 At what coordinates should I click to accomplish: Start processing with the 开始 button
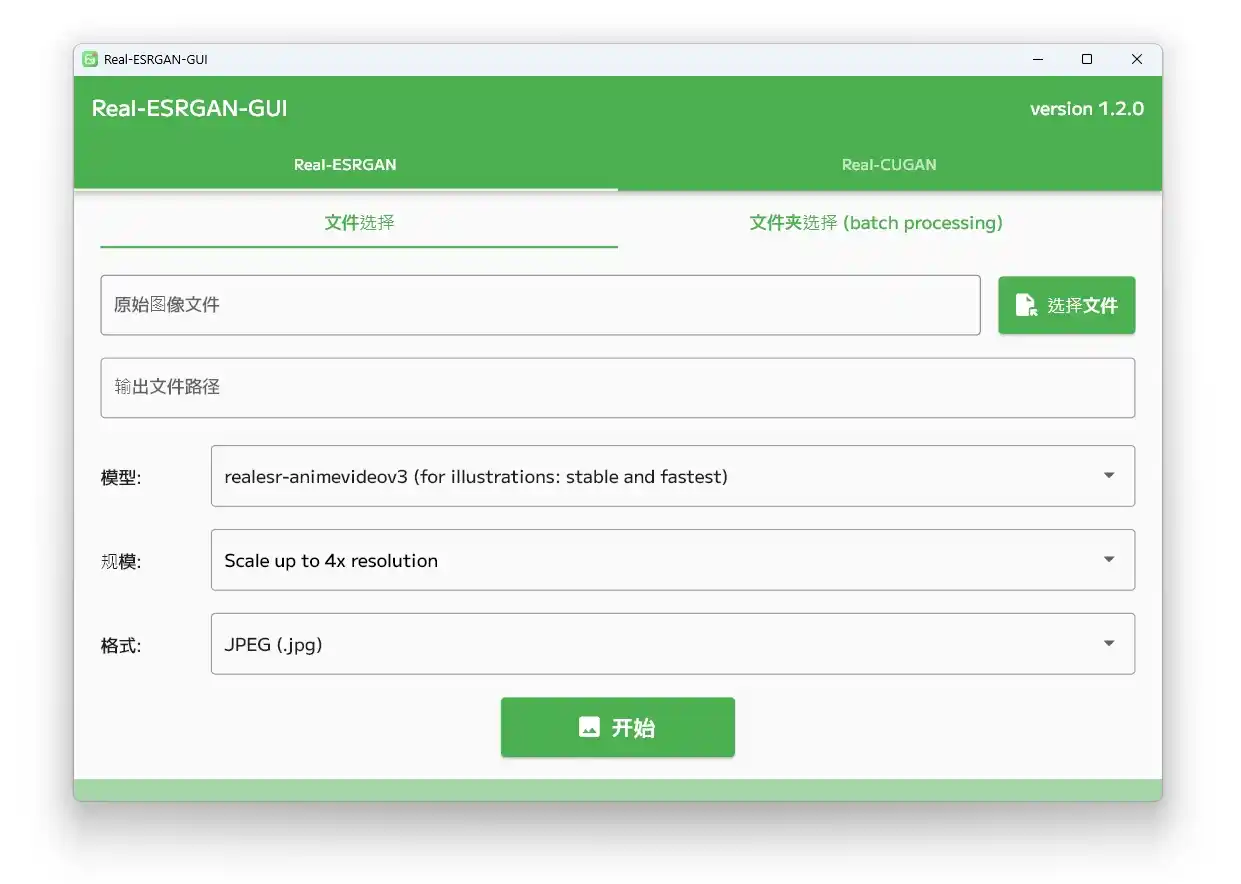pyautogui.click(x=618, y=727)
